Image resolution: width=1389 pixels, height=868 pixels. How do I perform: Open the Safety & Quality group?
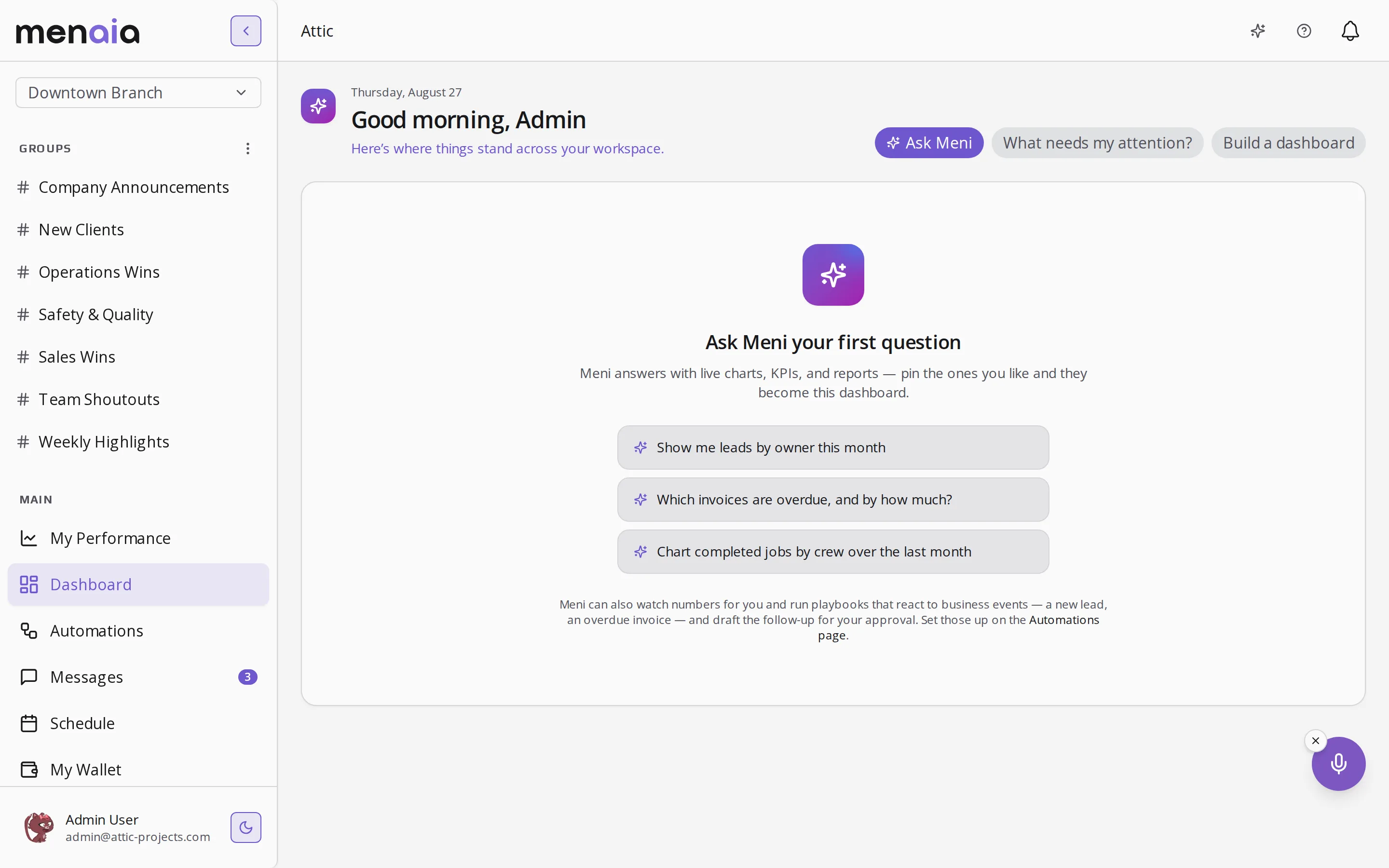pos(138,314)
